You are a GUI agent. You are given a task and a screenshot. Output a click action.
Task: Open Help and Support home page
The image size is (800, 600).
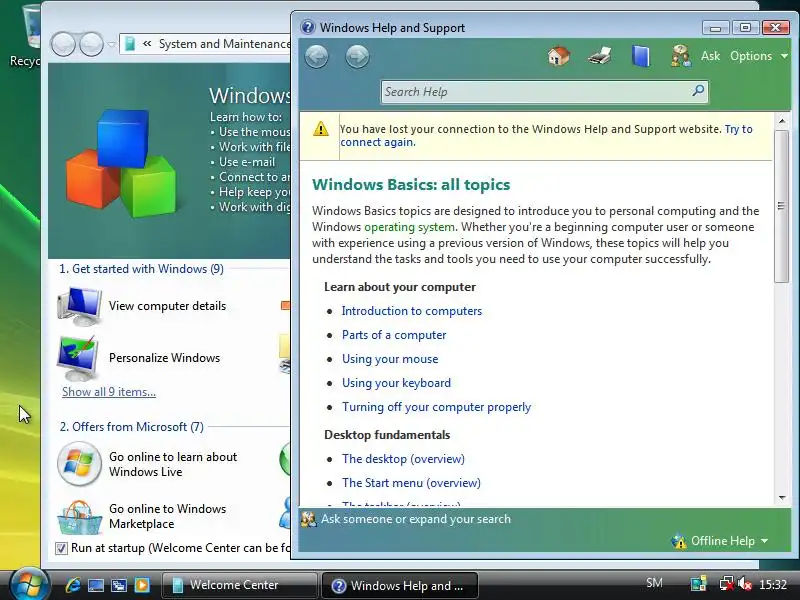coord(559,56)
